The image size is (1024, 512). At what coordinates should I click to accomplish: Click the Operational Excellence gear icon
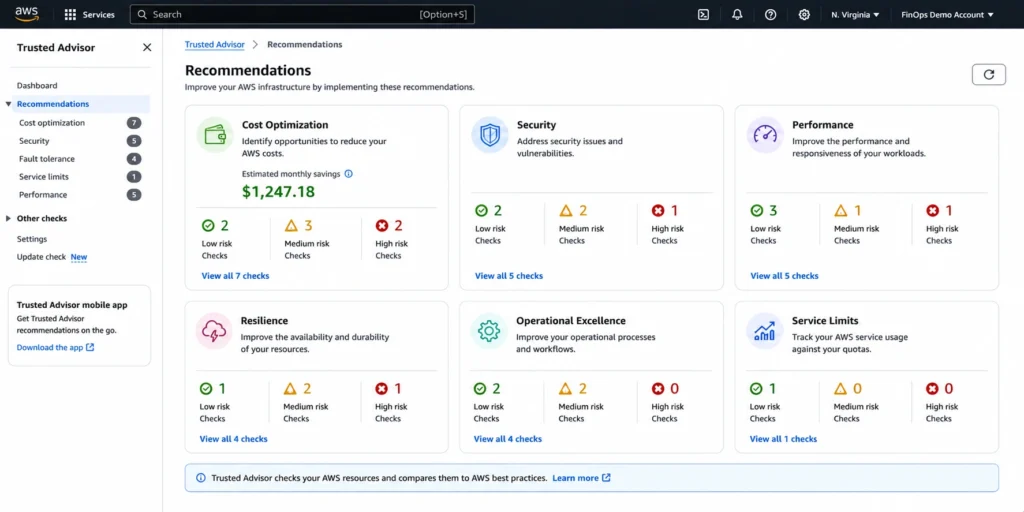point(488,331)
